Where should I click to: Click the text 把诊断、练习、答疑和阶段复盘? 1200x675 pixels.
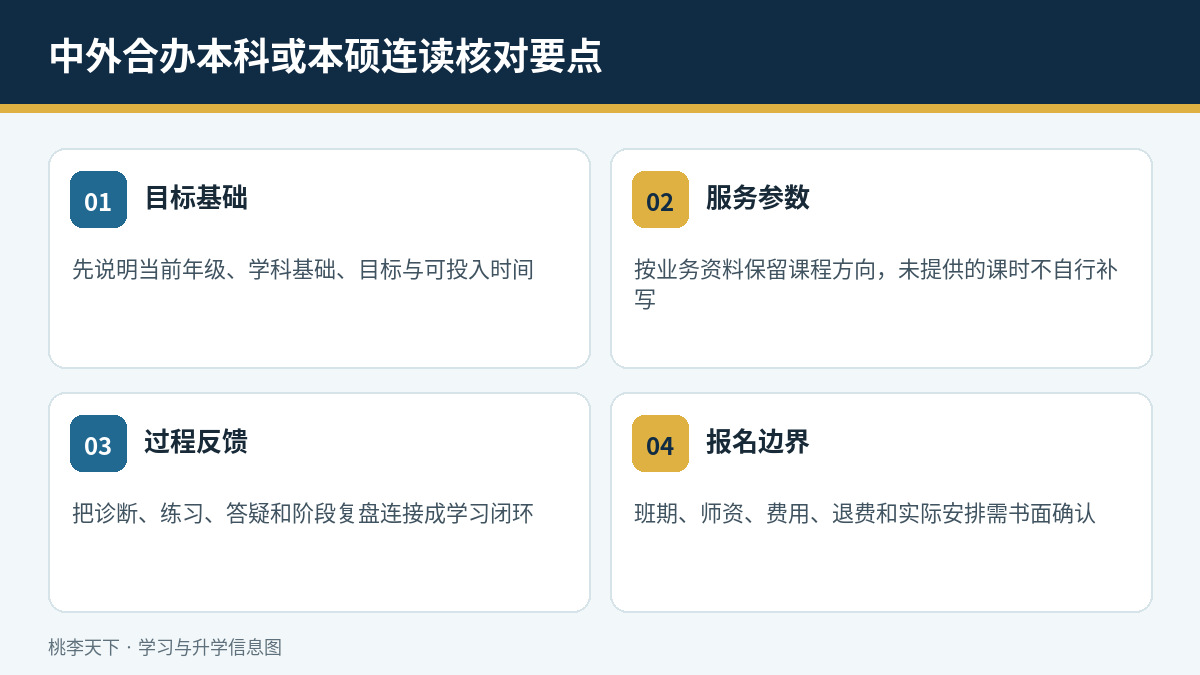point(225,514)
